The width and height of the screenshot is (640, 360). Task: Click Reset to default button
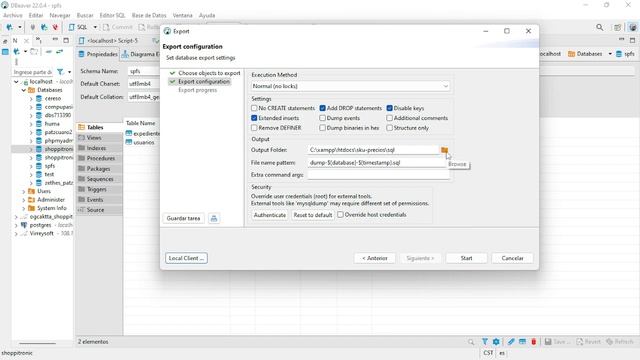313,215
